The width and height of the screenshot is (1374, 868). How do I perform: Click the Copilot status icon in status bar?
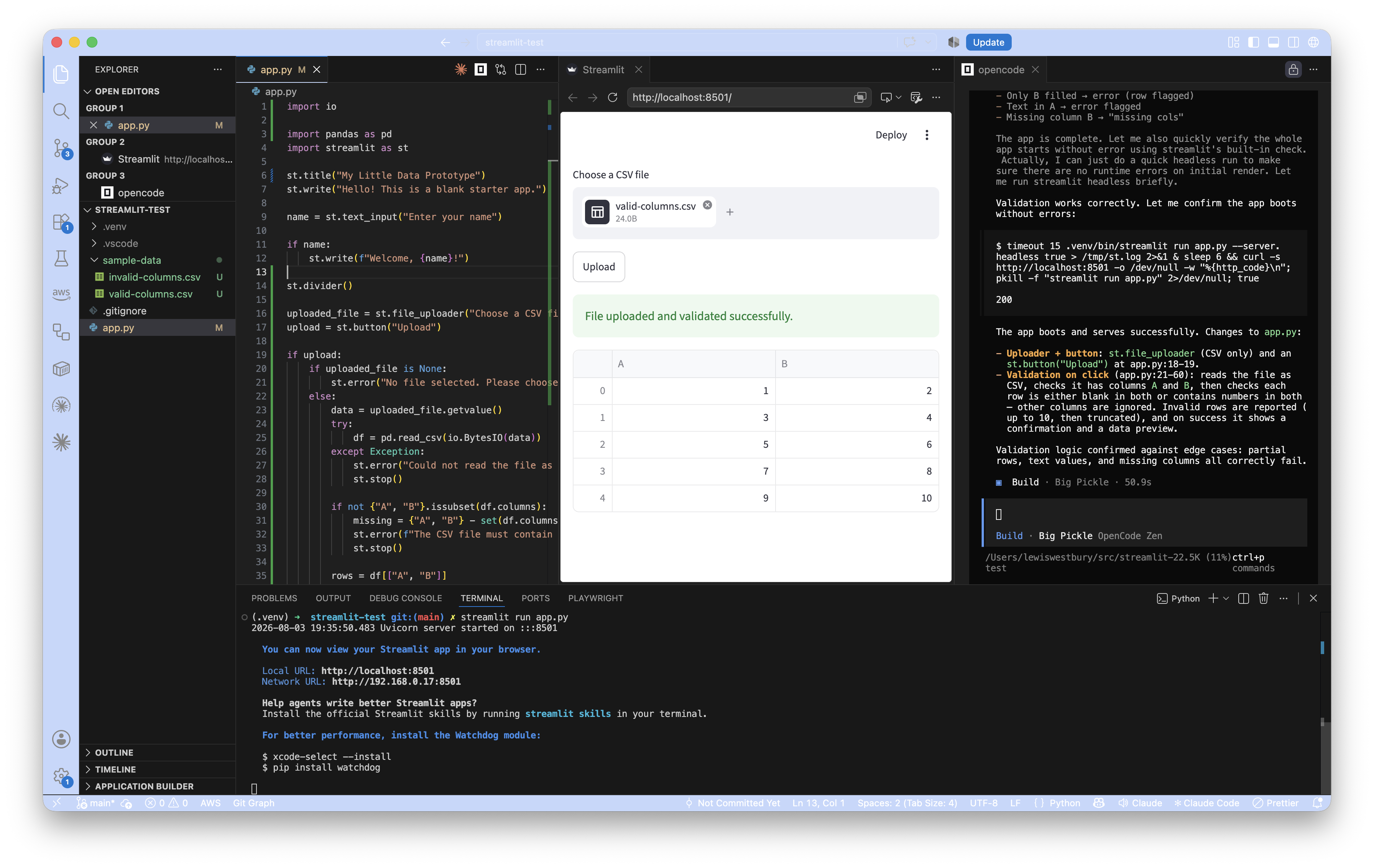pos(1098,803)
